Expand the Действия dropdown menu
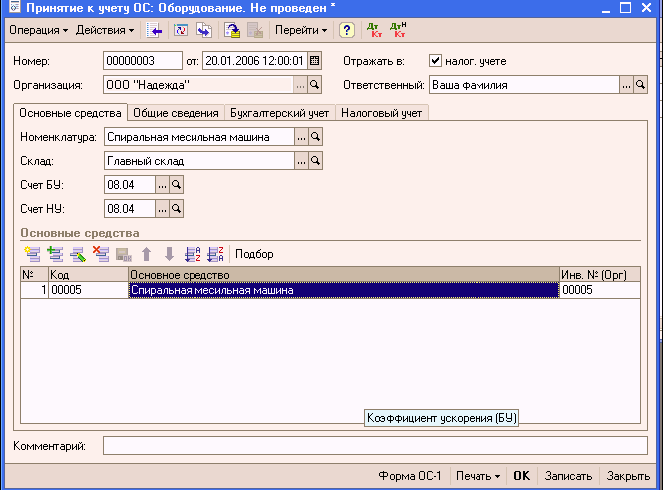Screen dimensions: 663x490 click(x=106, y=30)
